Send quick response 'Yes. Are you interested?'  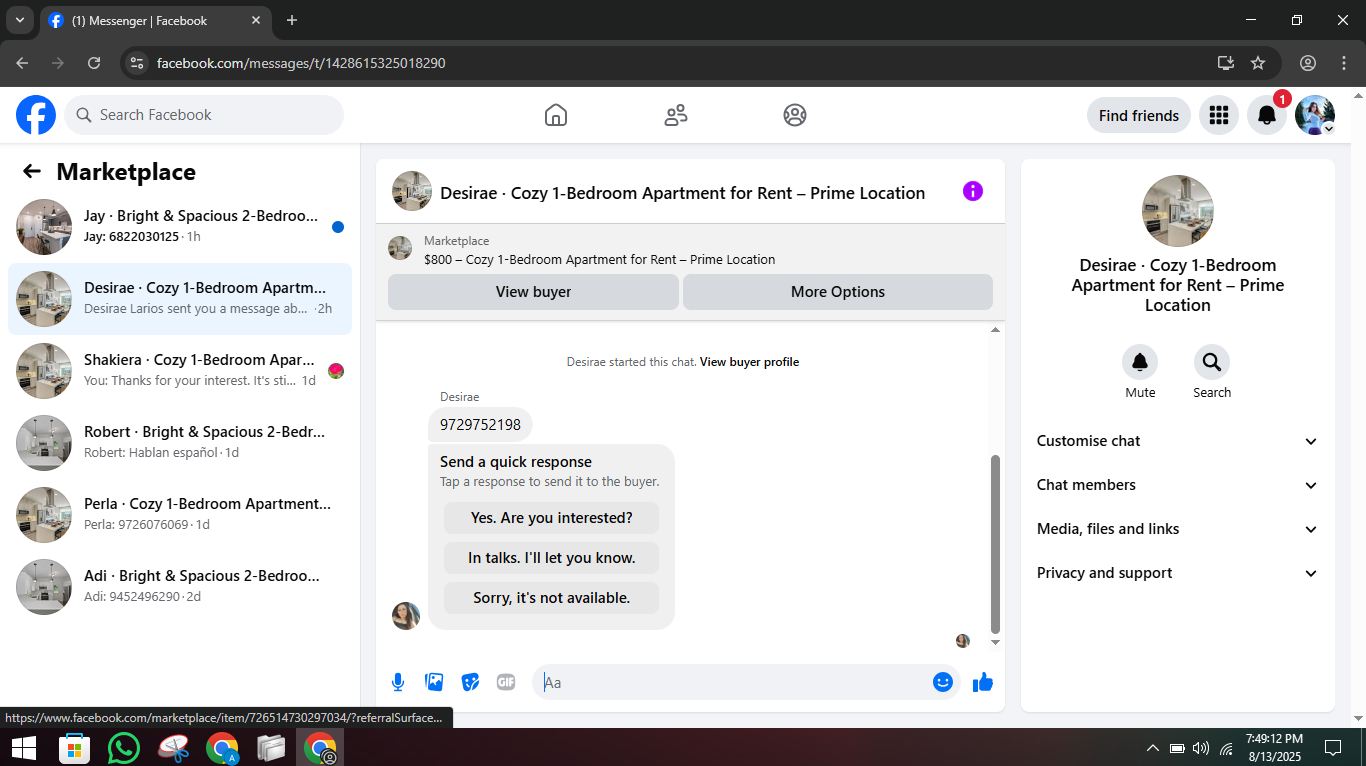[552, 518]
